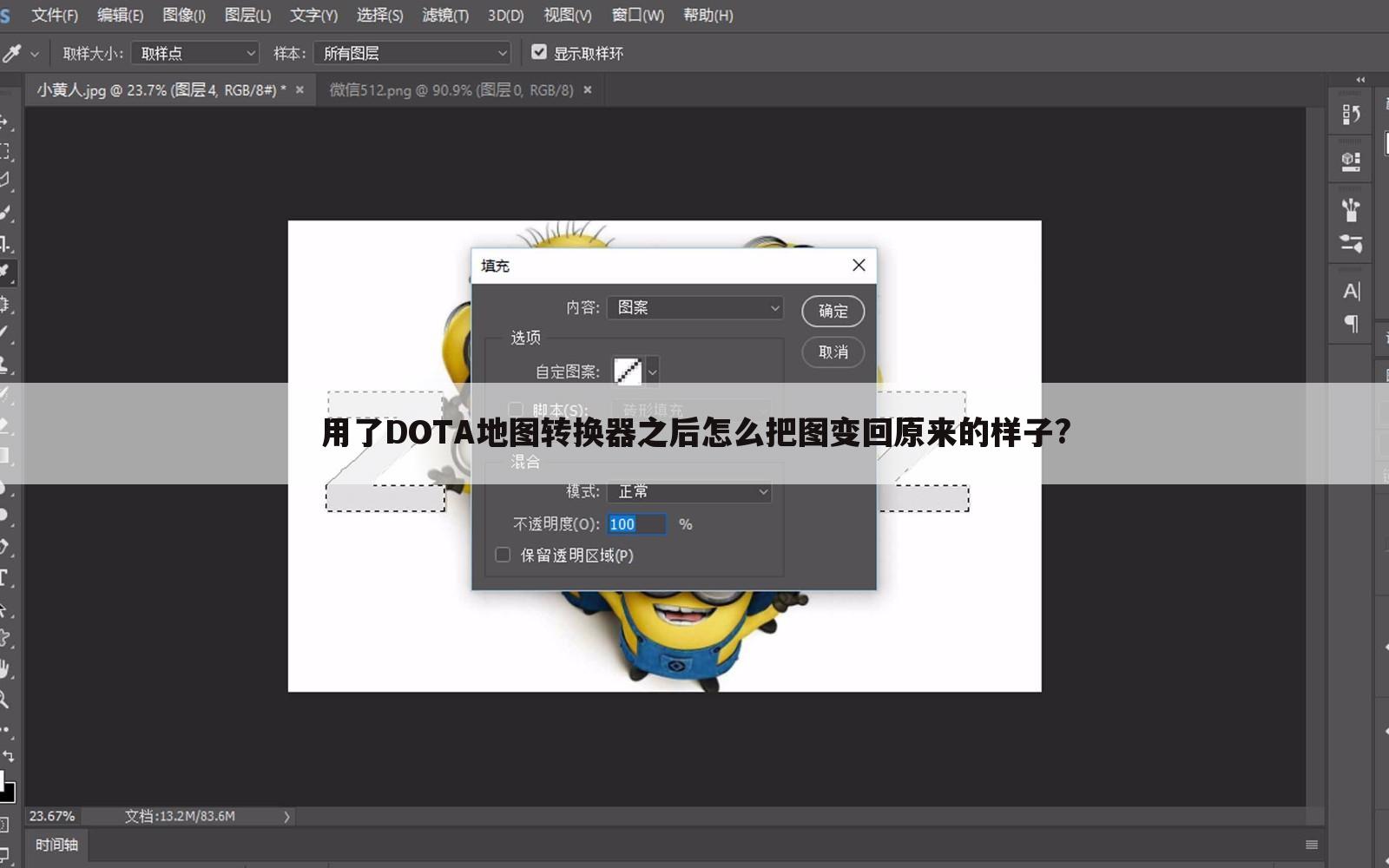1389x868 pixels.
Task: Select the Hand tool
Action: (4, 669)
